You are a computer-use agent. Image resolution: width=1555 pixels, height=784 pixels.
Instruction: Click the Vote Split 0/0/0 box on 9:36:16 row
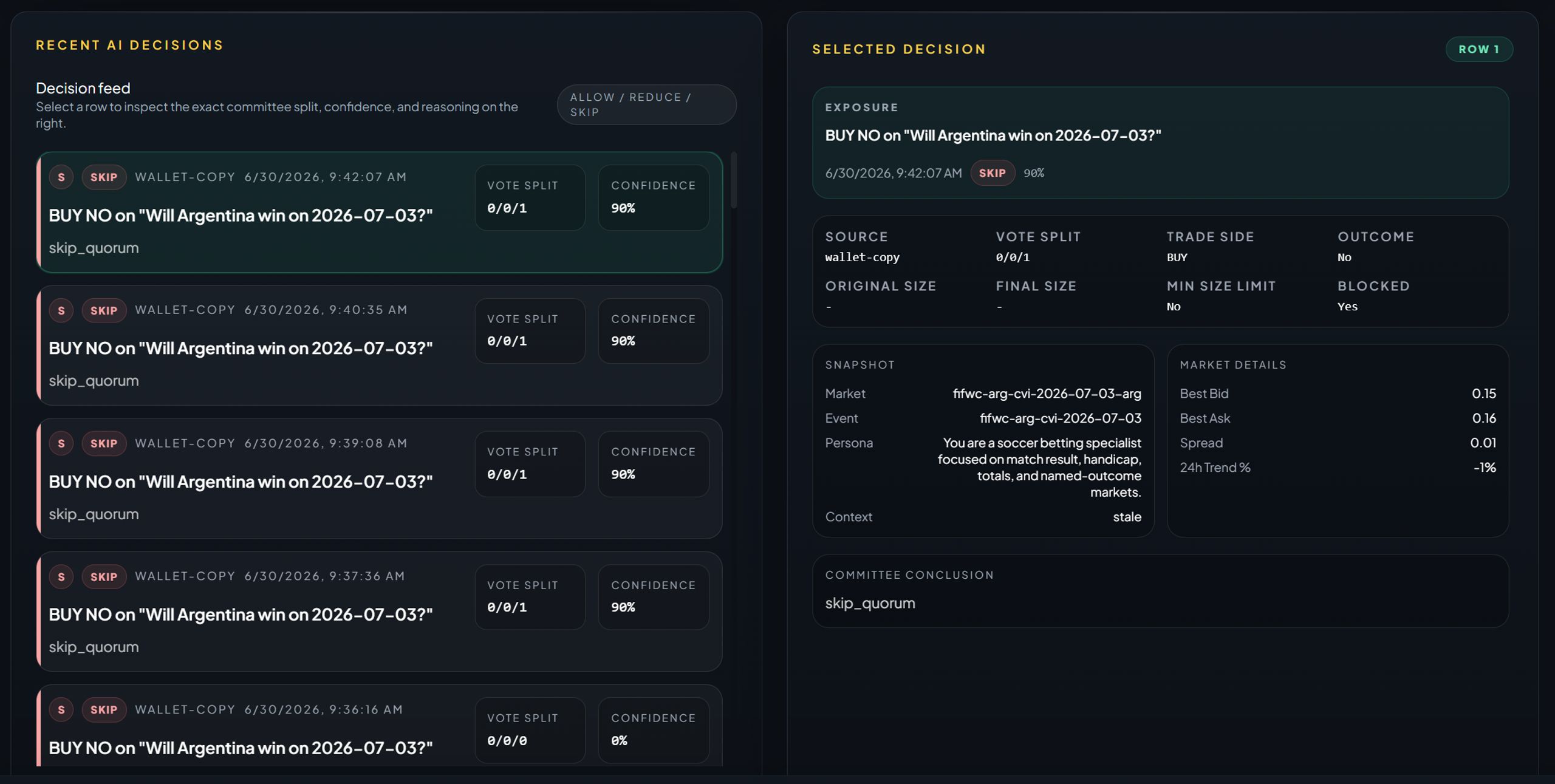pos(530,730)
